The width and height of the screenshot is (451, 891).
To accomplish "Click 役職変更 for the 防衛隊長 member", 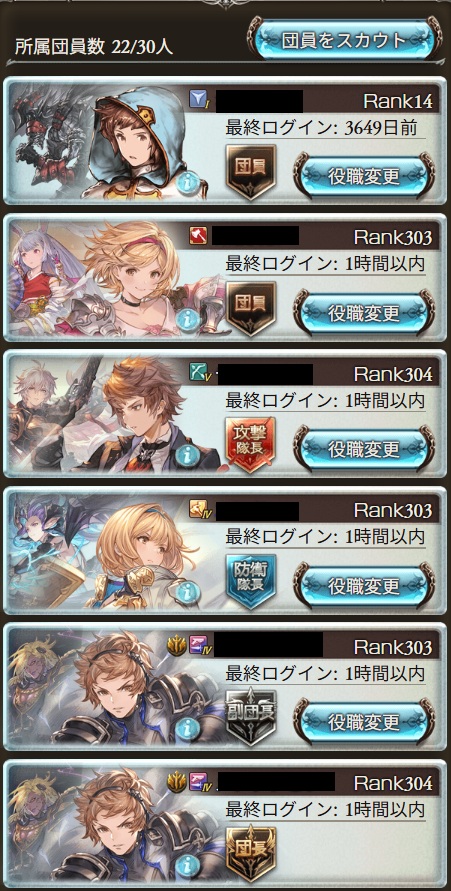I will pos(364,585).
